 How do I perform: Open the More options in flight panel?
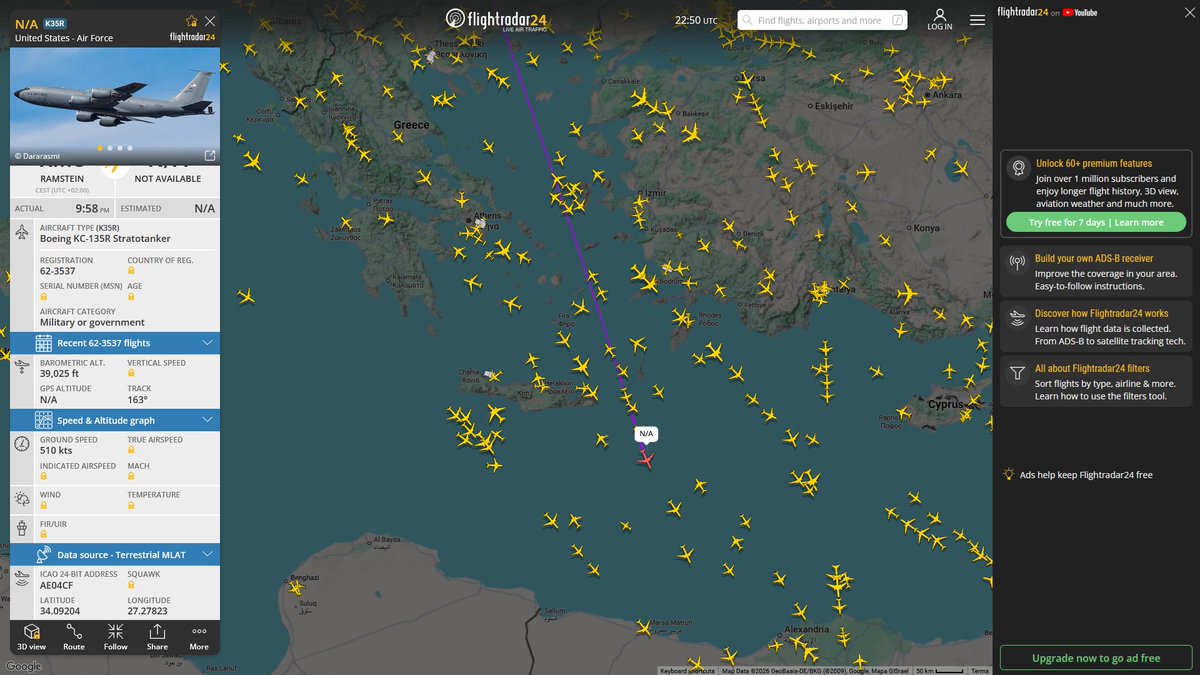tap(199, 637)
